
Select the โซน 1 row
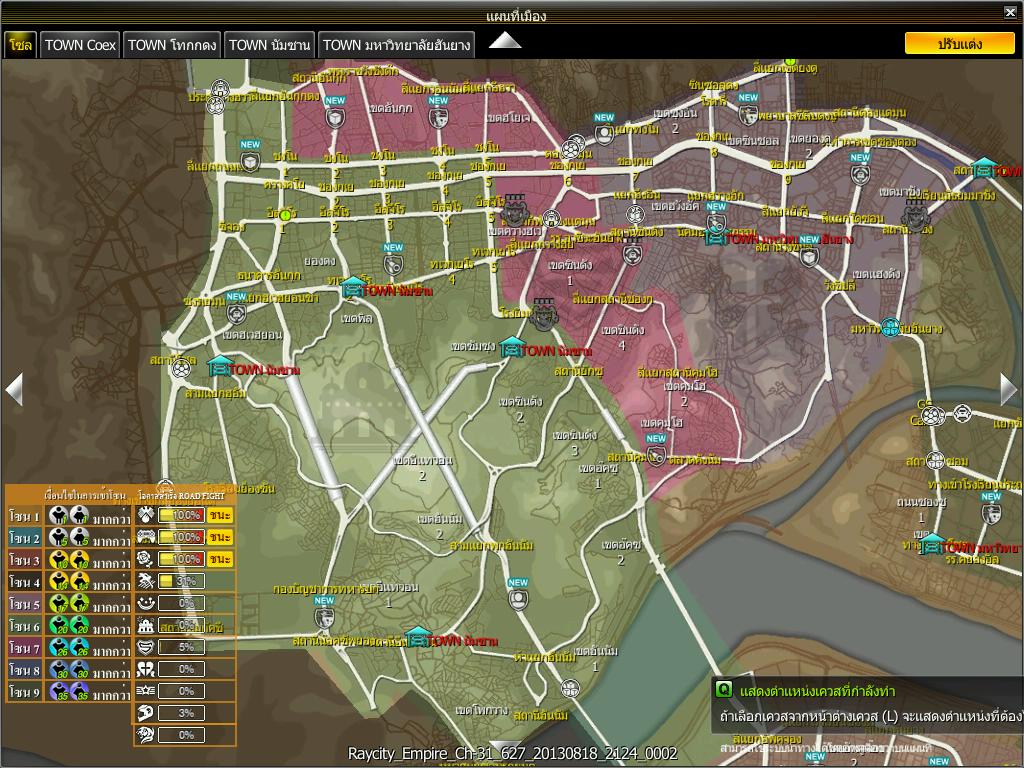[x=68, y=516]
